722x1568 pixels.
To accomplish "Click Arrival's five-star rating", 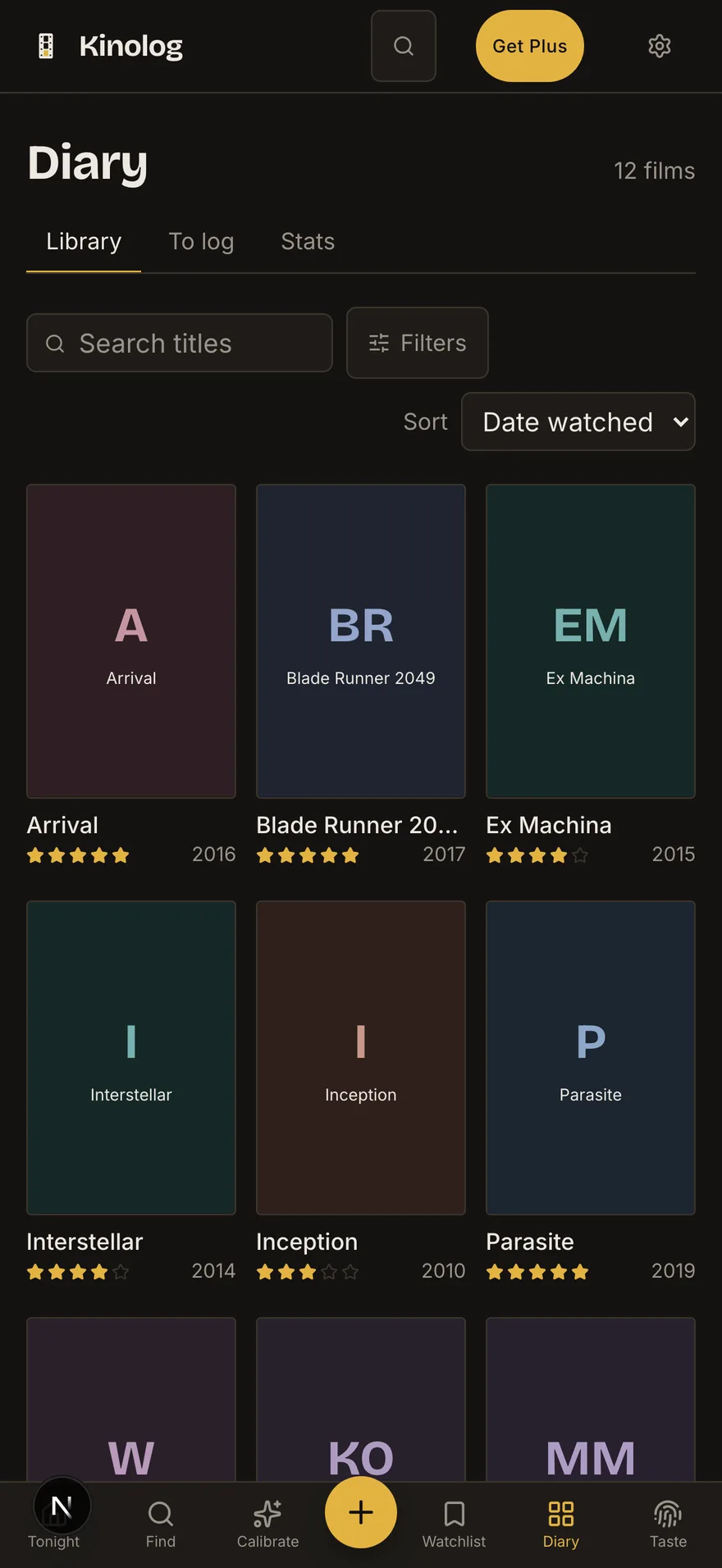I will tap(78, 855).
